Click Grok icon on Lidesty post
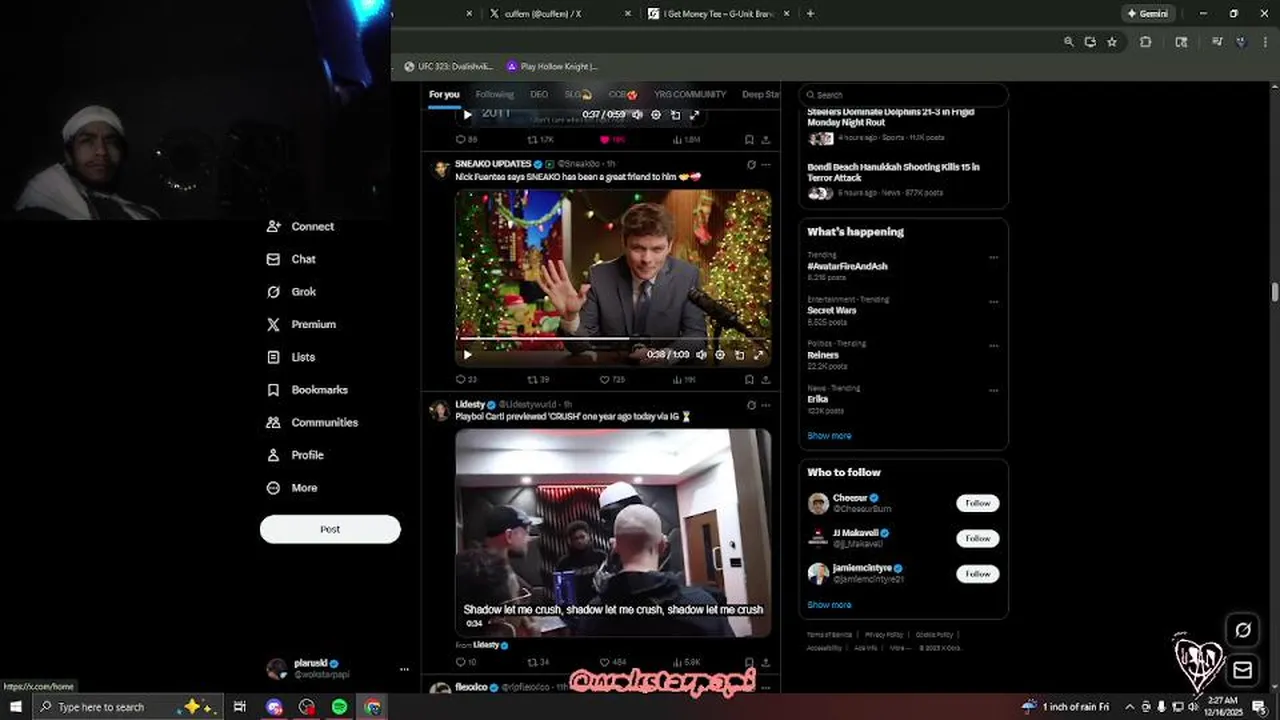The height and width of the screenshot is (720, 1280). coord(751,405)
